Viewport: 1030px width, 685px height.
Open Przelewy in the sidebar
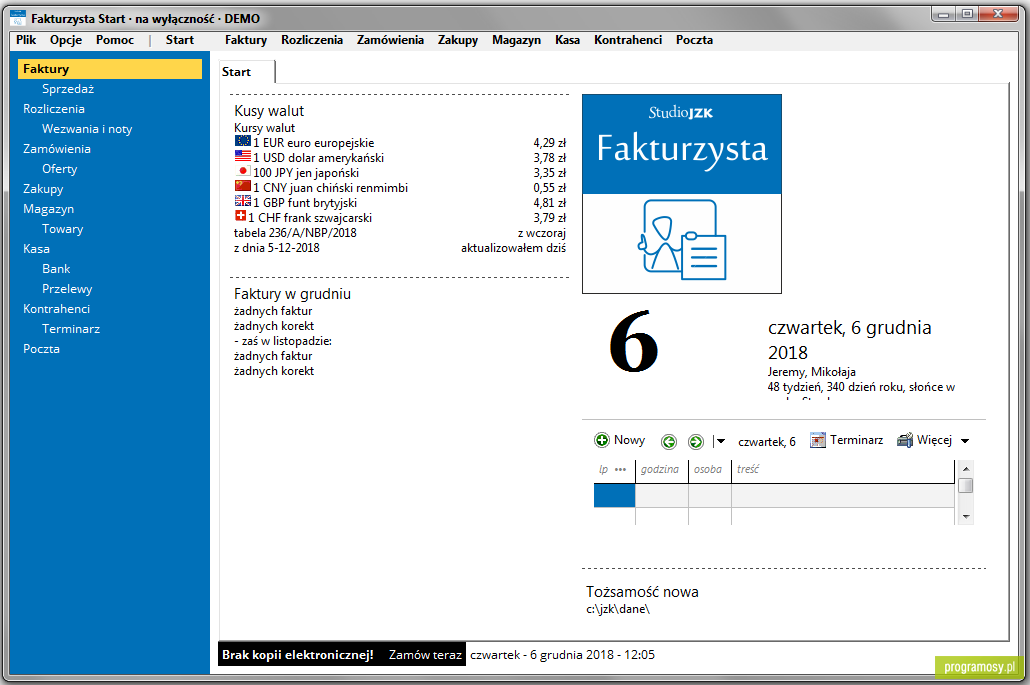coord(67,289)
